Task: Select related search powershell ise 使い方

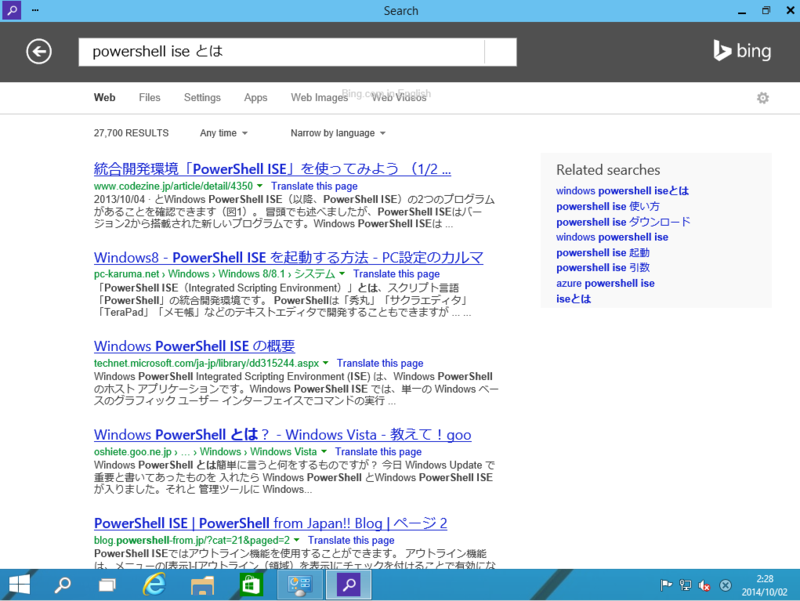Action: click(608, 207)
